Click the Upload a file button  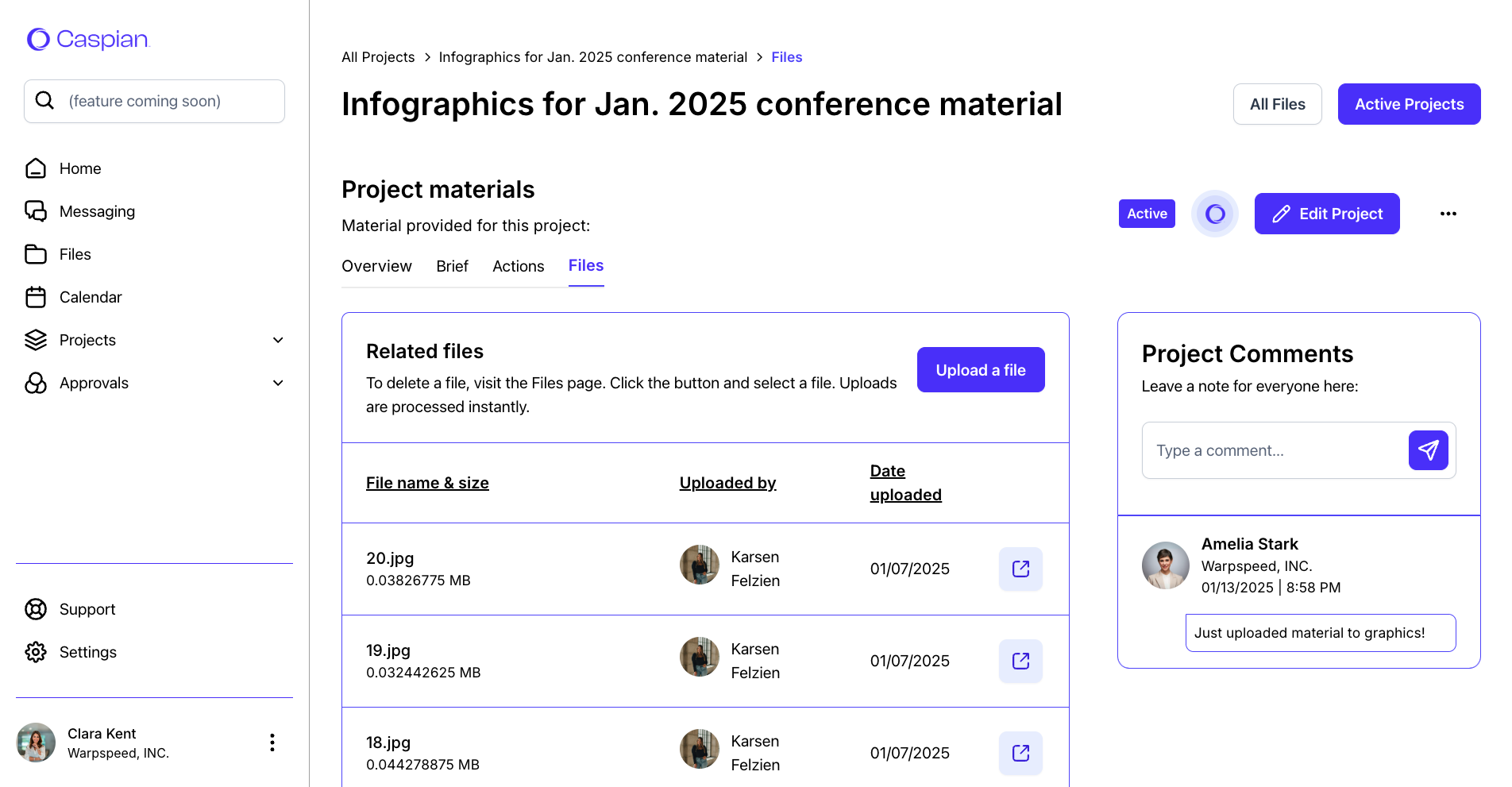tap(980, 370)
